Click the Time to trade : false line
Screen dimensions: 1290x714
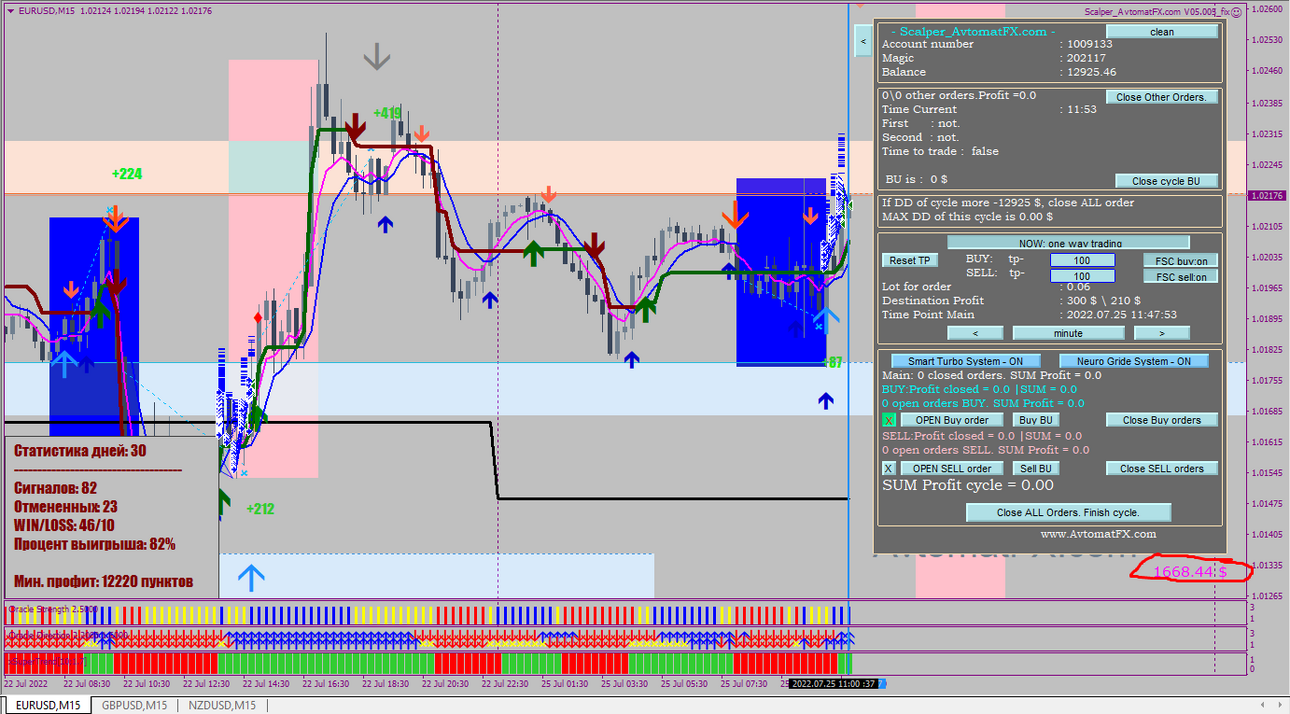coord(940,151)
